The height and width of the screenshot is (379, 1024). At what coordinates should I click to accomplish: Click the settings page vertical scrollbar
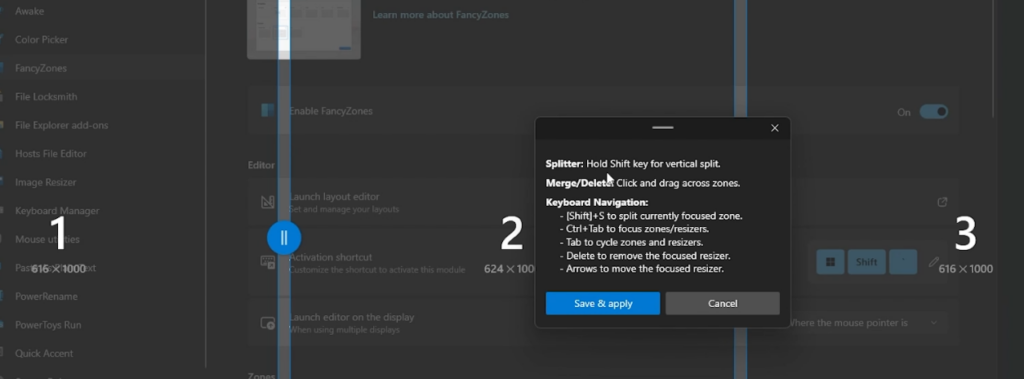993,59
